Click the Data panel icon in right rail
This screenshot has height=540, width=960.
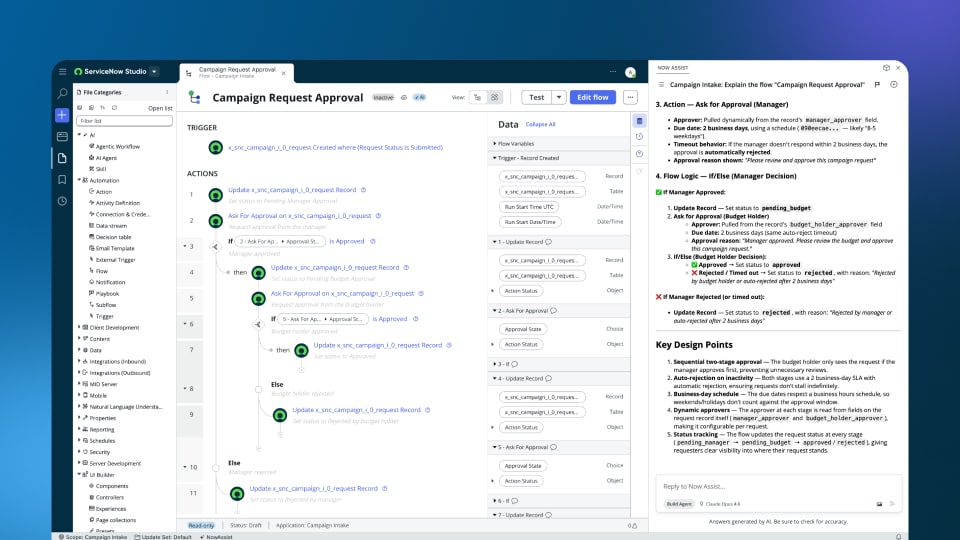click(x=639, y=121)
